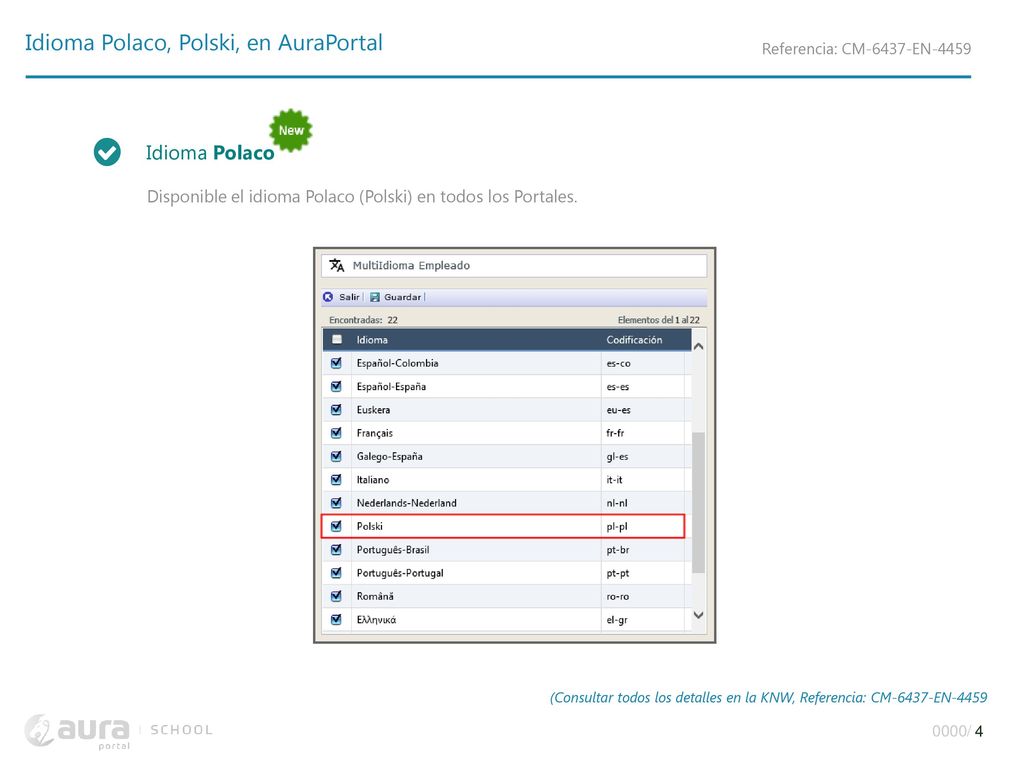Click the Codificación column header
The image size is (1024, 768).
634,340
